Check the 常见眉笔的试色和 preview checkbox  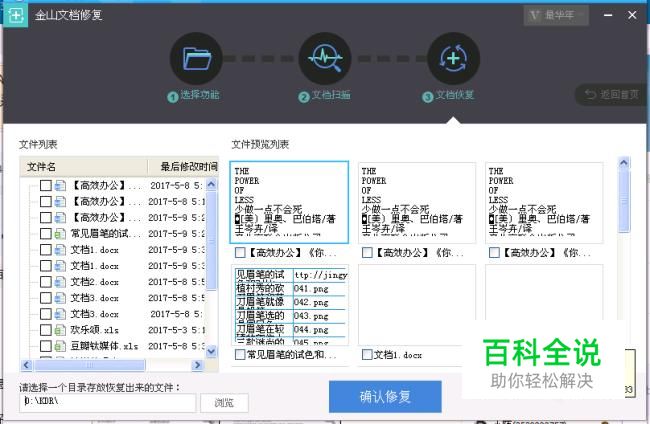[x=240, y=354]
